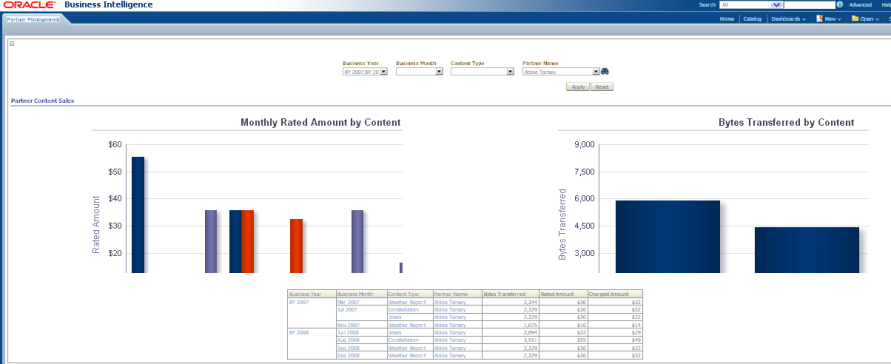Click the Aug 2008 month link
This screenshot has height=364, width=891.
pos(347,340)
